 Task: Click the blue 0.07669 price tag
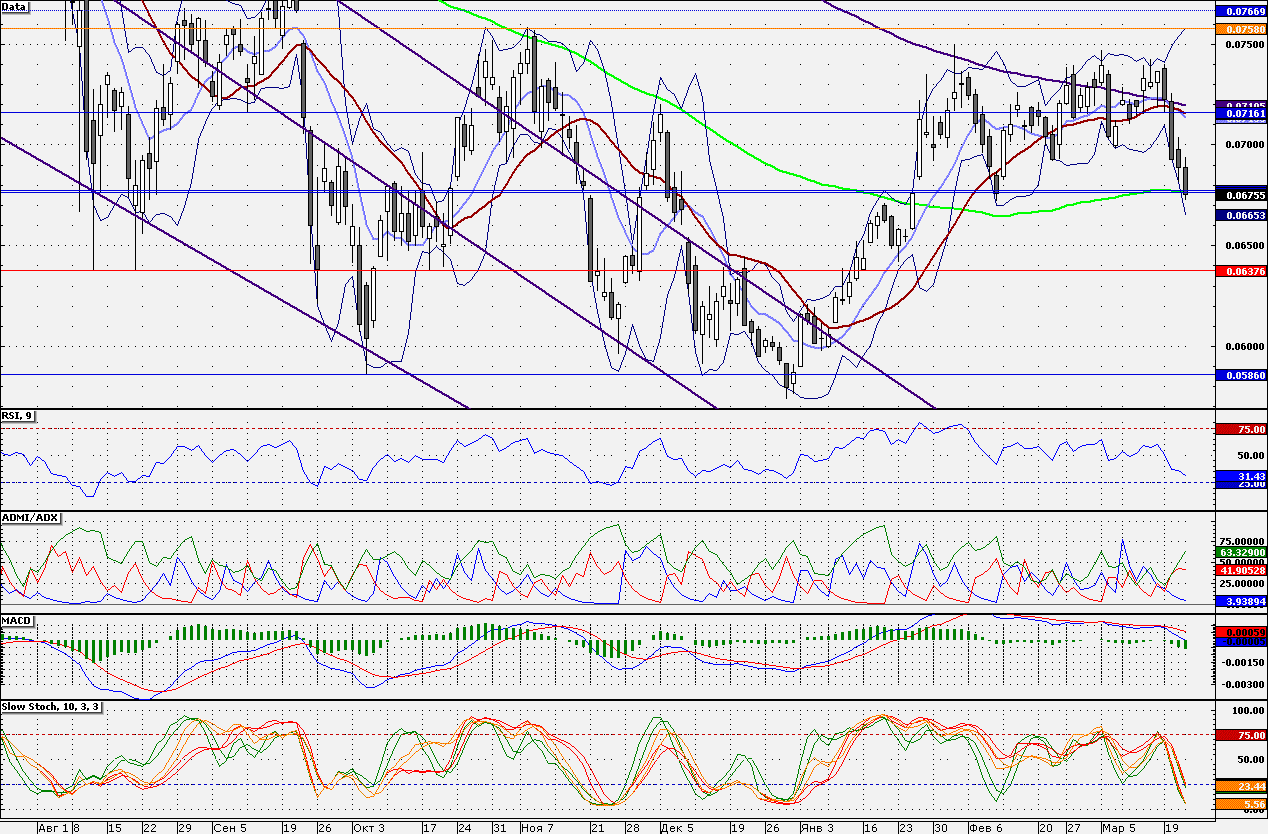point(1240,11)
